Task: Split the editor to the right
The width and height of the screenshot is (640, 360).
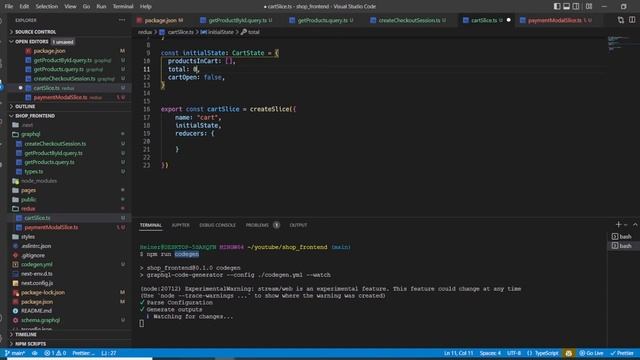Action: 632,20
